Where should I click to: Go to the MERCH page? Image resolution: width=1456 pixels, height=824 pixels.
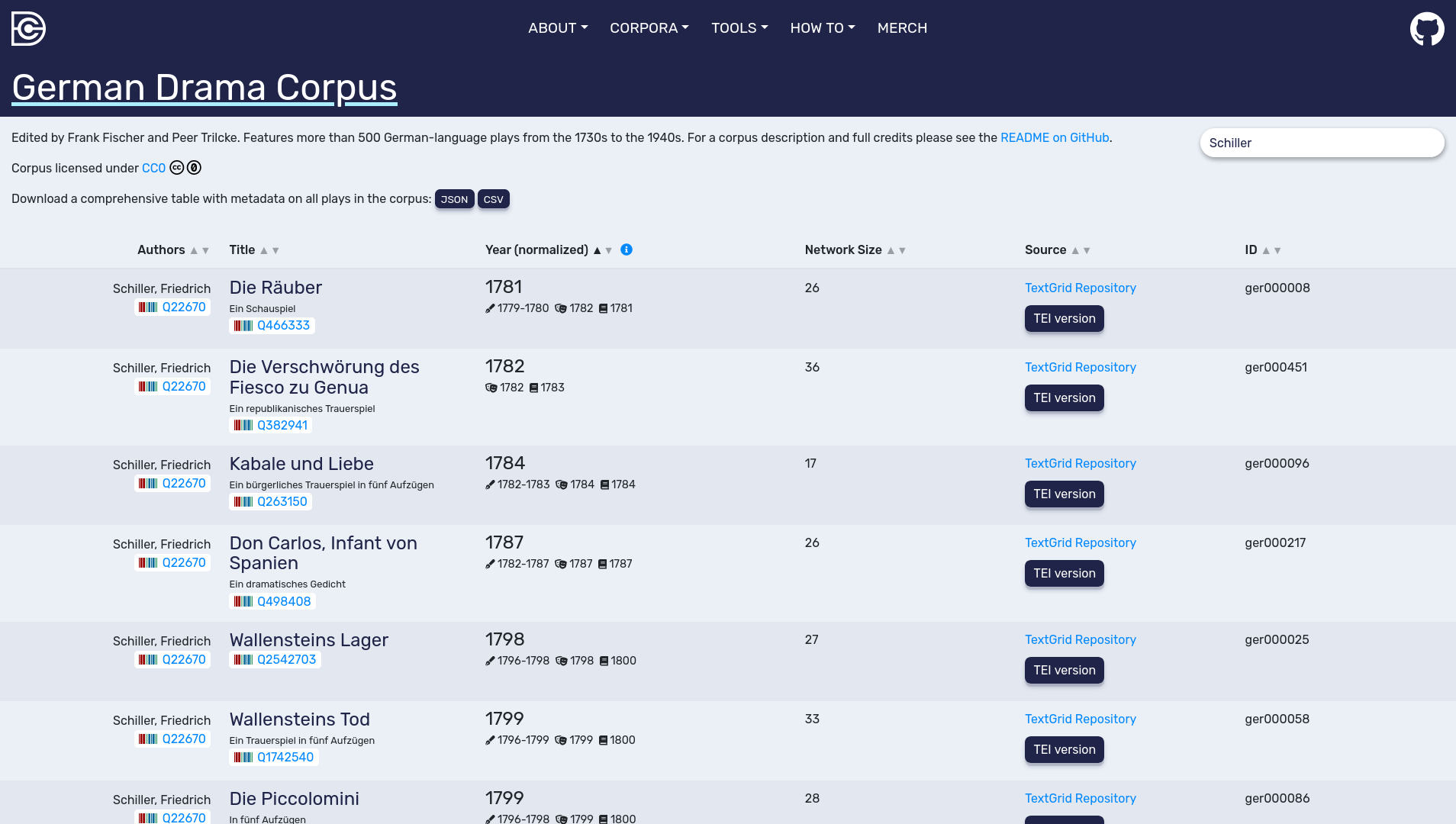coord(902,28)
